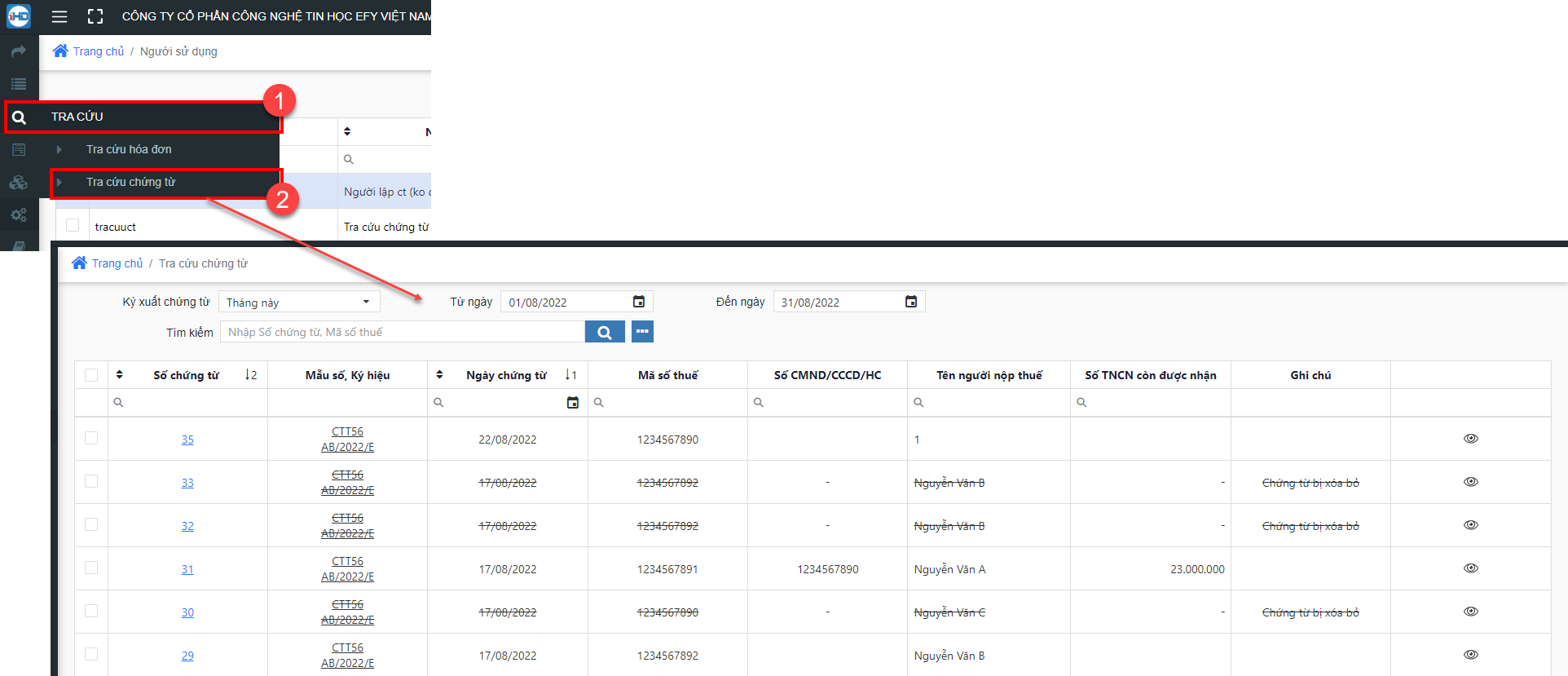Open the Kỳ xuất chứng từ dropdown

tap(299, 302)
